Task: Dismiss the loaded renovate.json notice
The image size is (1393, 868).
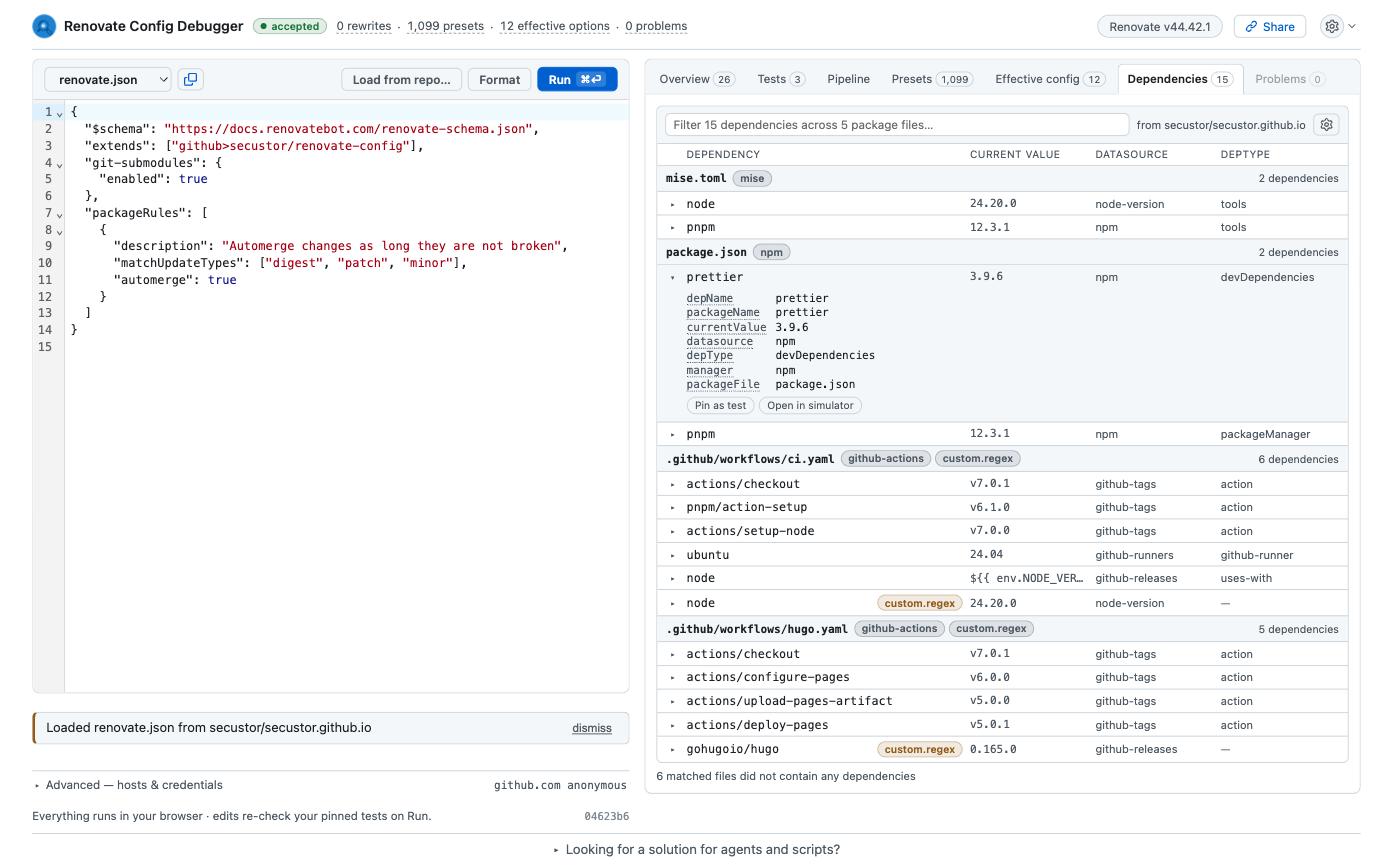Action: point(592,728)
